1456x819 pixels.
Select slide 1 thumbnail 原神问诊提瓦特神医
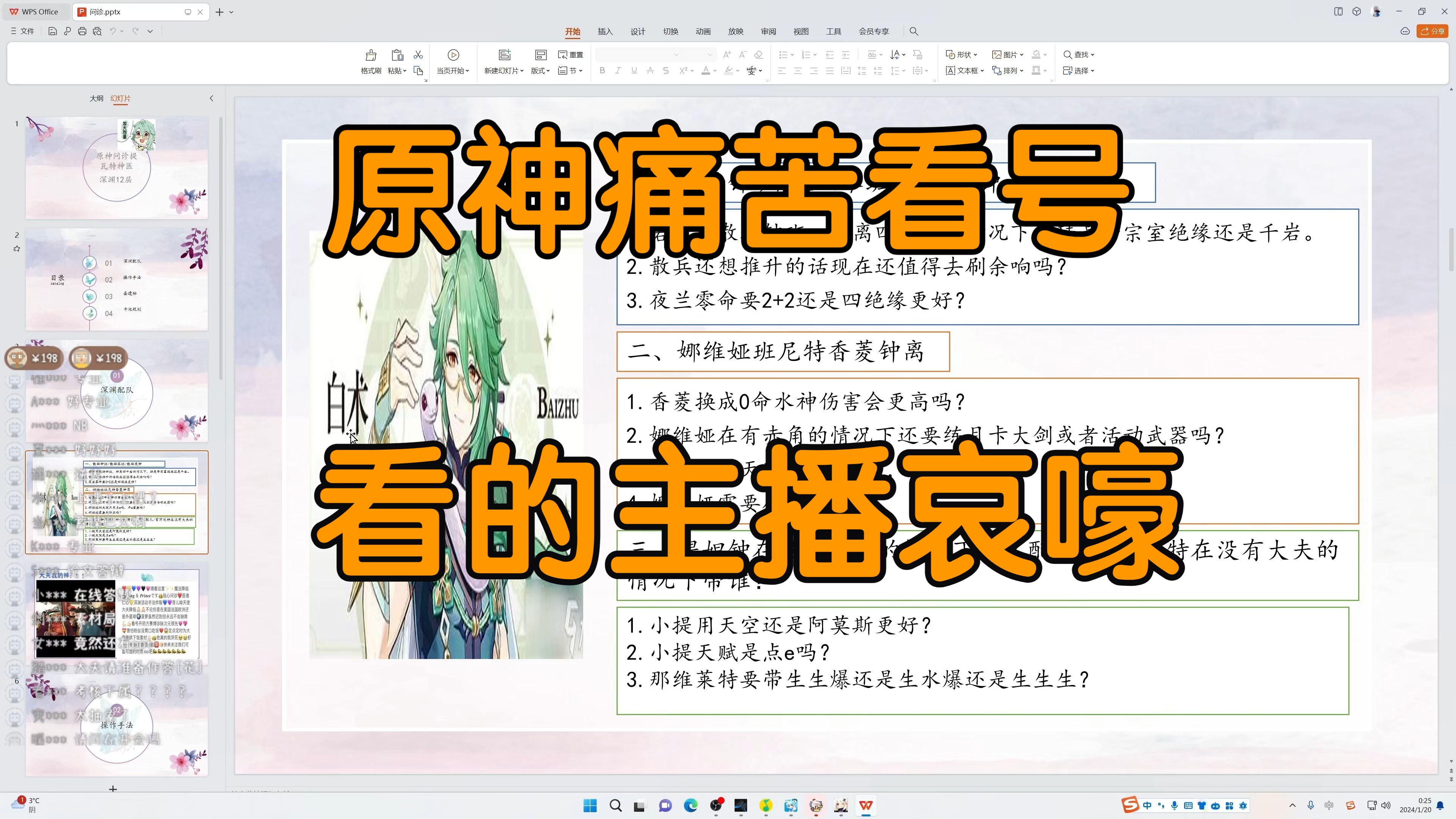coord(117,168)
